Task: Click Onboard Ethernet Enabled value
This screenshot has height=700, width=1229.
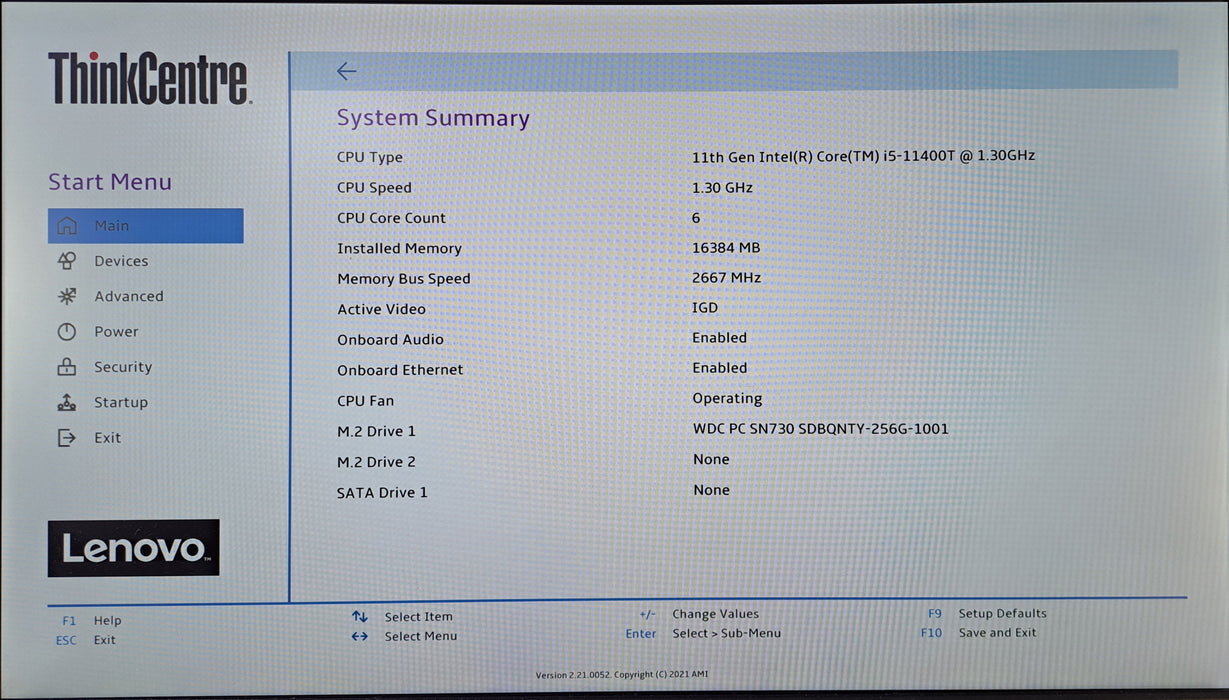Action: [x=720, y=368]
